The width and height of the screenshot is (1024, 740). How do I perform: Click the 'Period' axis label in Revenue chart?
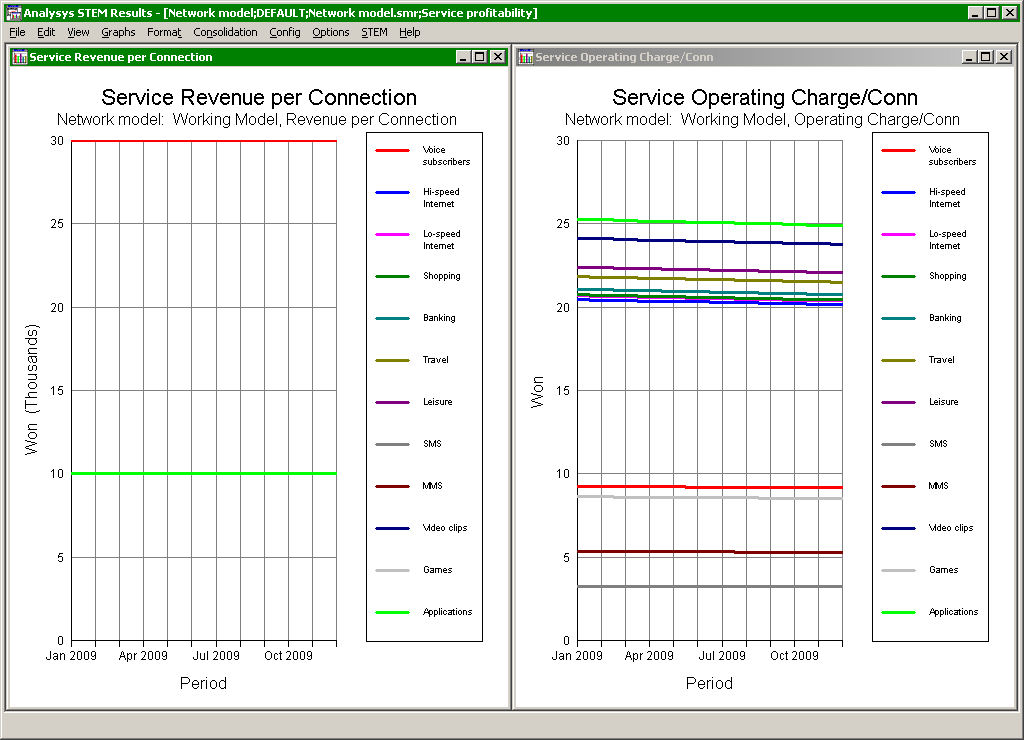[x=203, y=683]
